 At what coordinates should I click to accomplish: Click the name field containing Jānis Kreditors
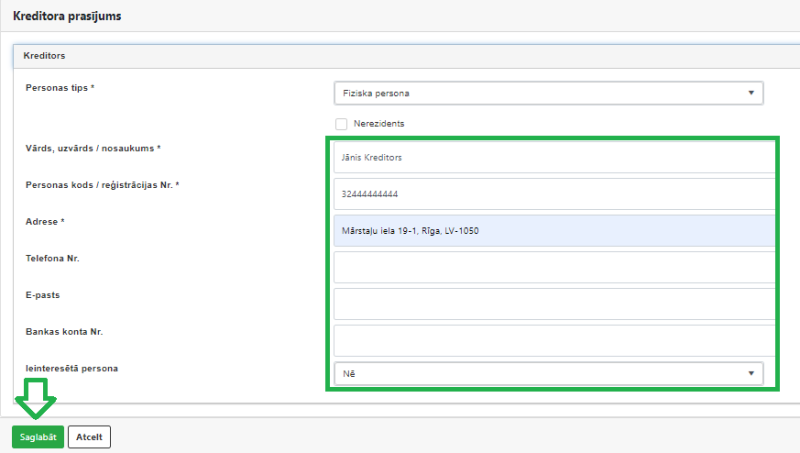pos(553,157)
